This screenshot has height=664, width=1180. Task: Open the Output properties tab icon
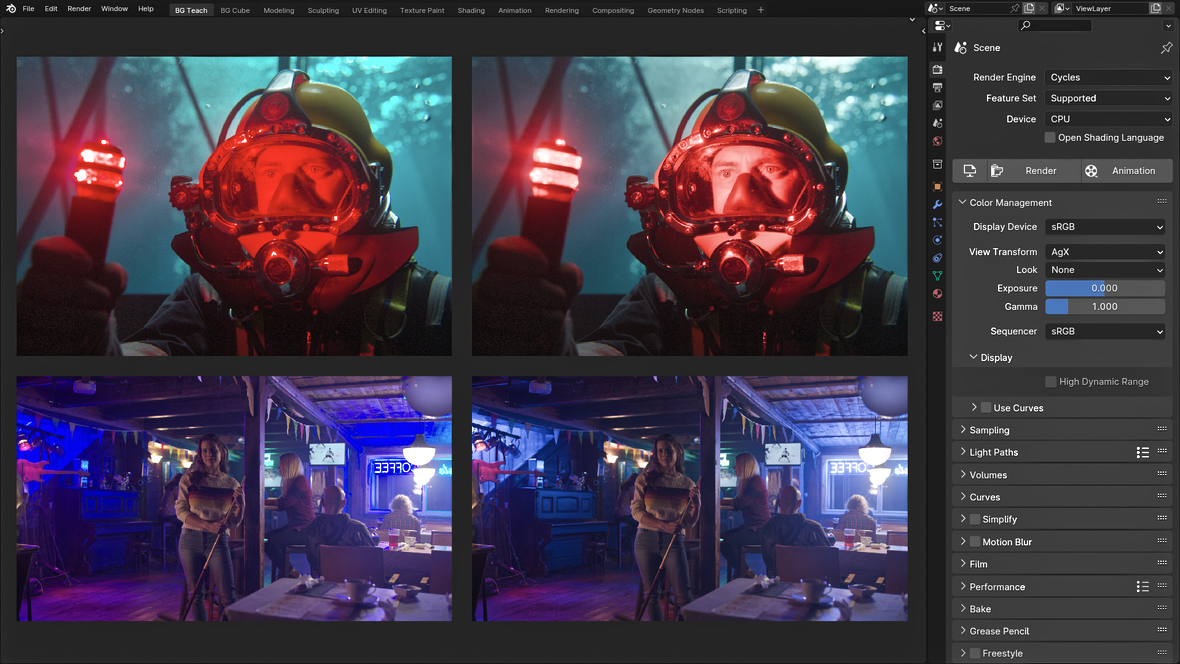(x=937, y=88)
